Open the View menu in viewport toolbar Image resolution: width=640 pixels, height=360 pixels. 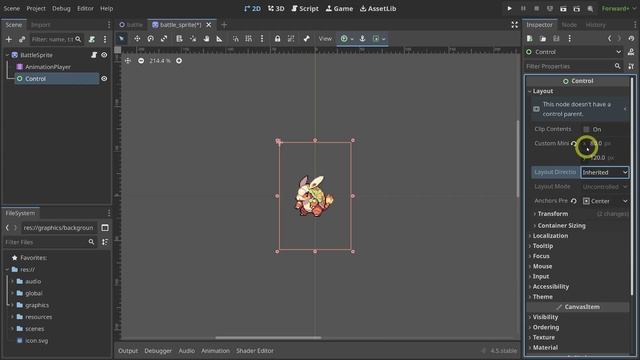pos(325,39)
